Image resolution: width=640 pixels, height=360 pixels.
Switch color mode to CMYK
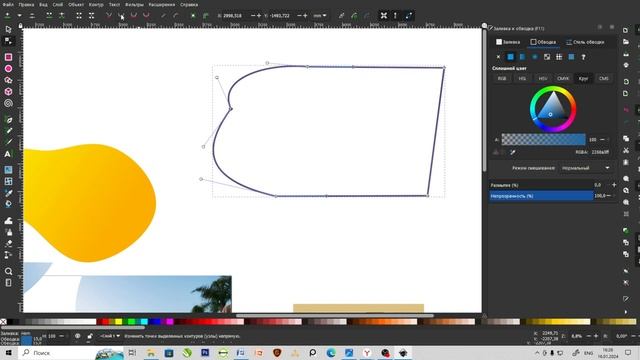coord(563,78)
